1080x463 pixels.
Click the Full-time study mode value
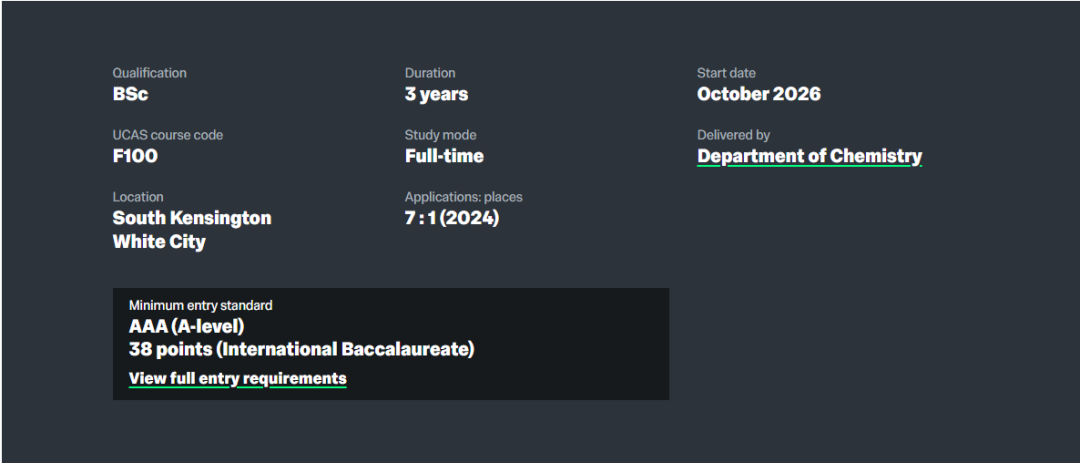pyautogui.click(x=444, y=156)
